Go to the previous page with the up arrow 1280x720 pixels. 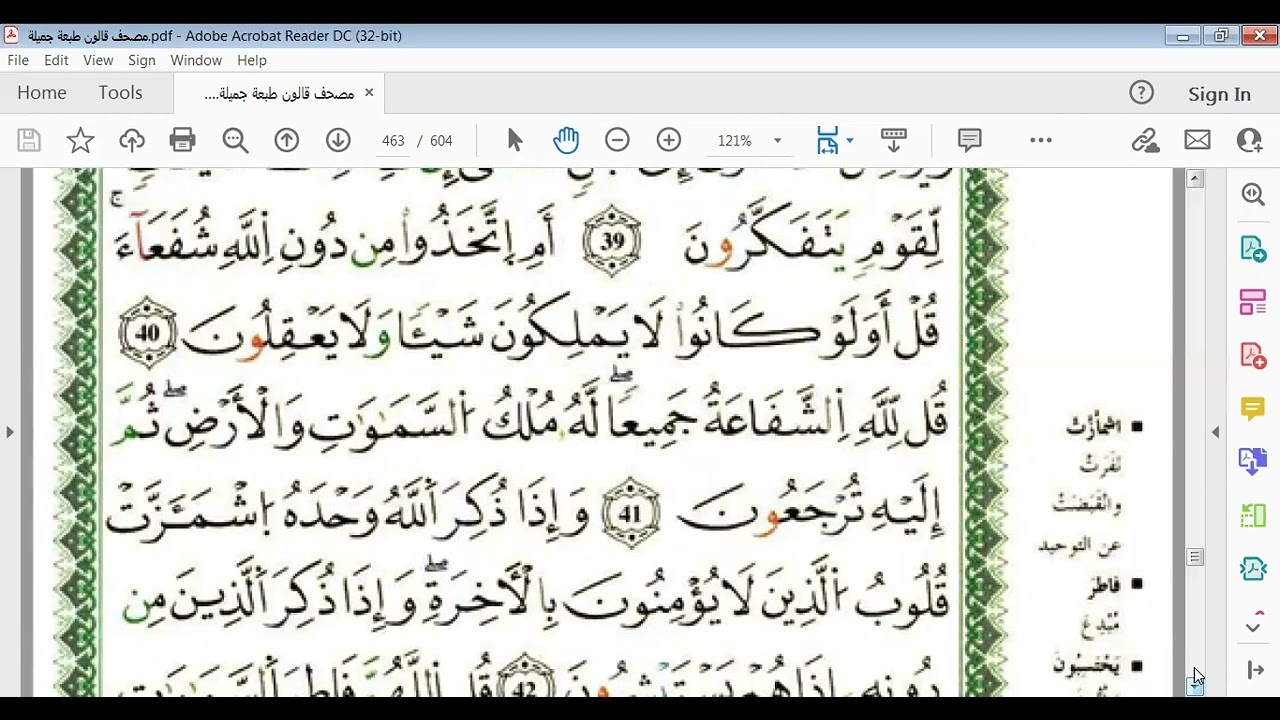pos(287,140)
